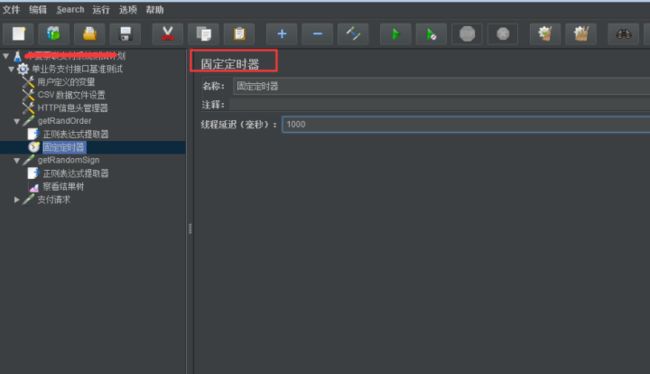This screenshot has height=374, width=650.
Task: Select HTTP信息头管理器 tree item
Action: pos(73,108)
